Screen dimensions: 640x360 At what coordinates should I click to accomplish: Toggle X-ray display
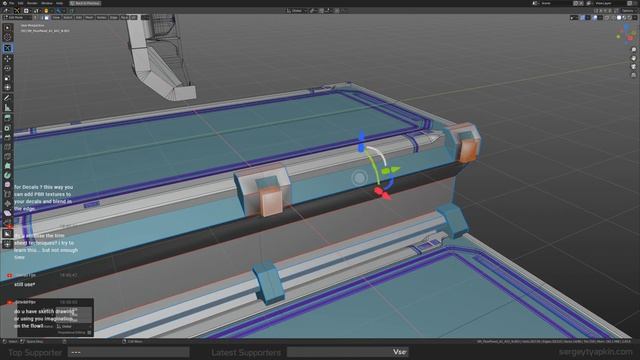606,18
